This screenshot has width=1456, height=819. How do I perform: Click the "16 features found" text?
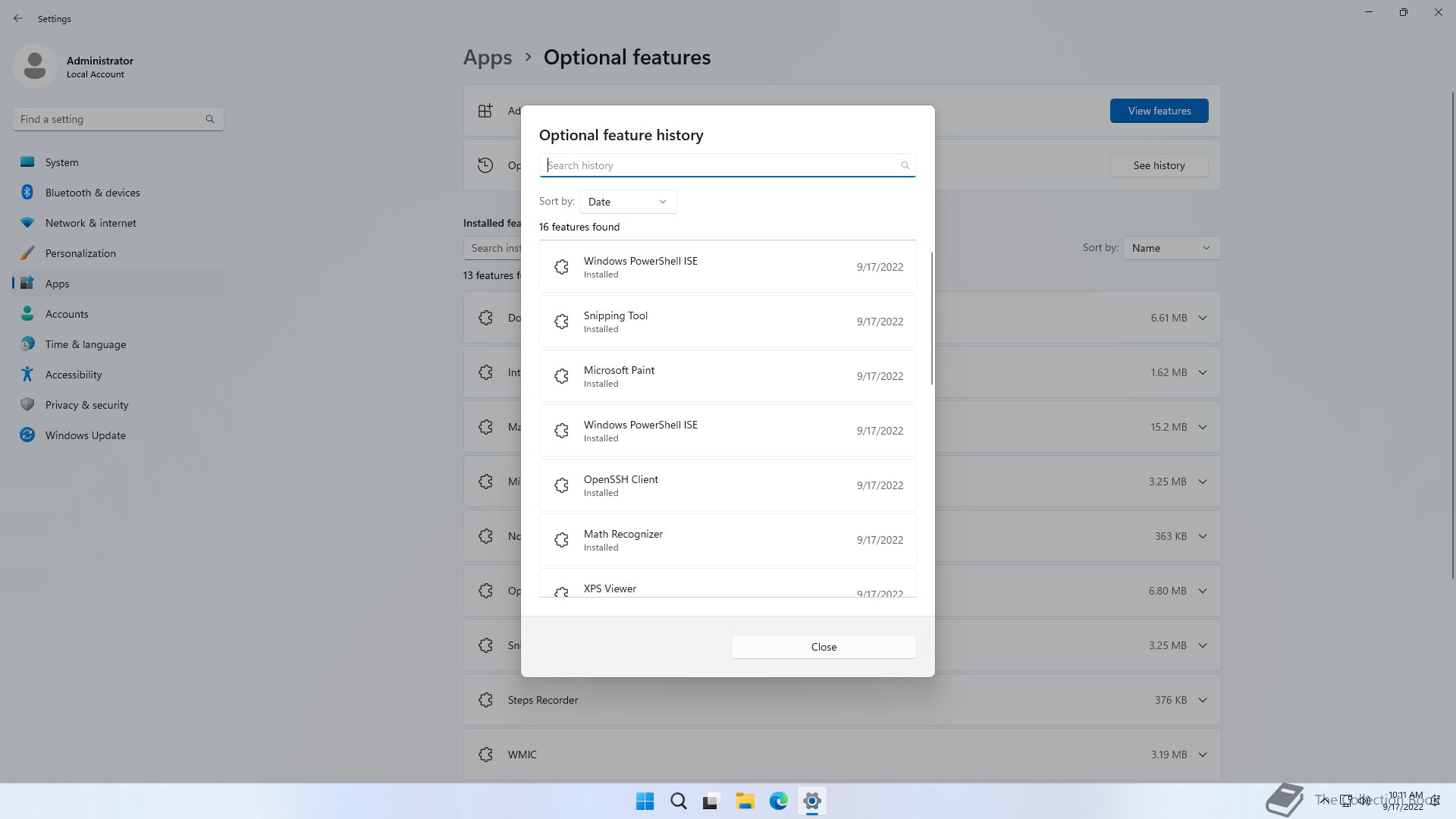579,227
